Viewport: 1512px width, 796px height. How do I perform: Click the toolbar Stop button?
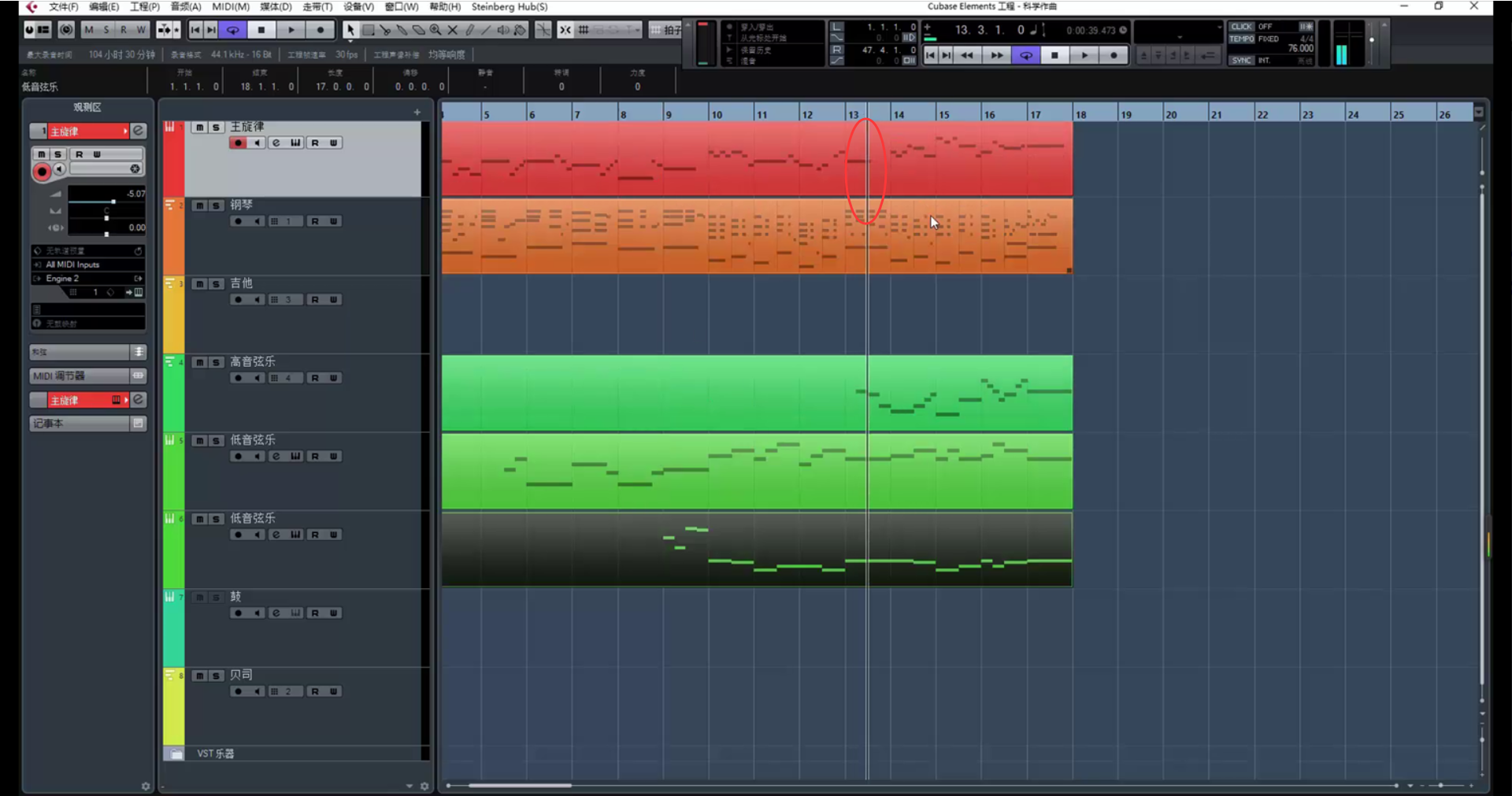261,30
